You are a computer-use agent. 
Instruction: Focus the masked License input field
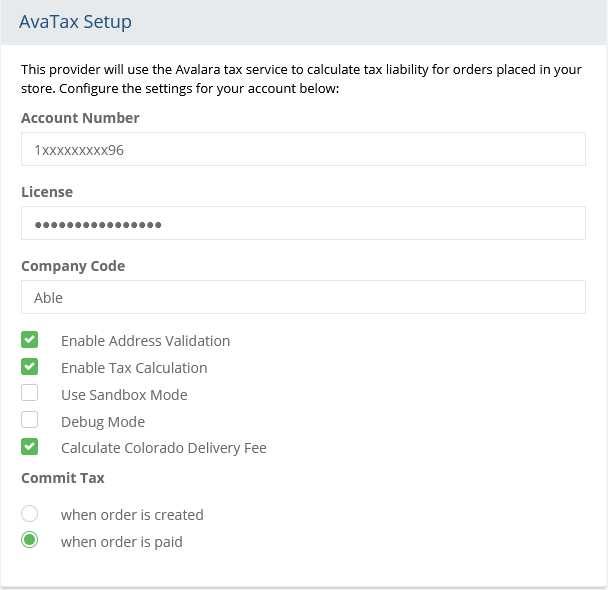[x=303, y=224]
